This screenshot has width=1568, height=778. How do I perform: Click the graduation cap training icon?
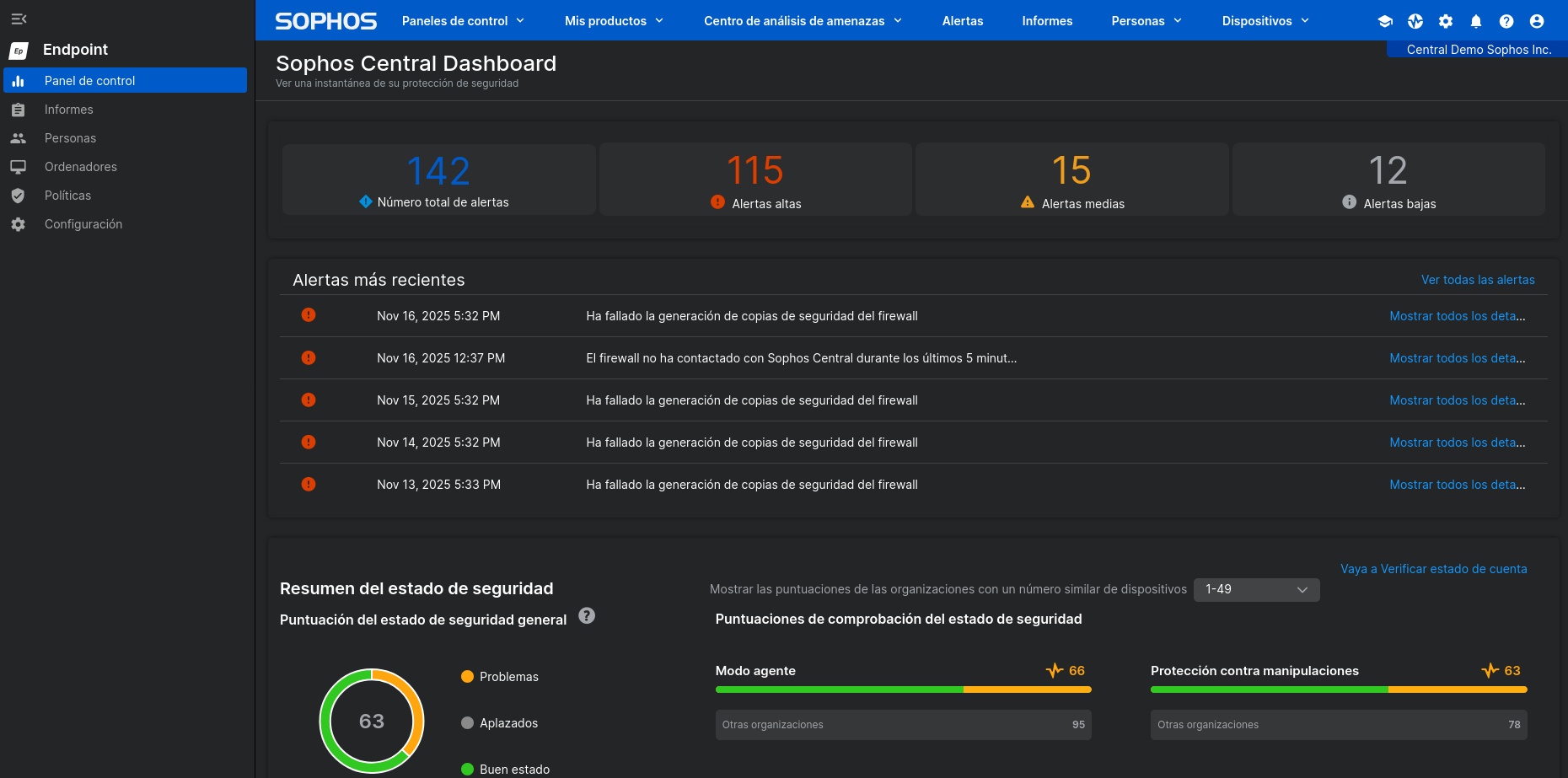[x=1385, y=21]
